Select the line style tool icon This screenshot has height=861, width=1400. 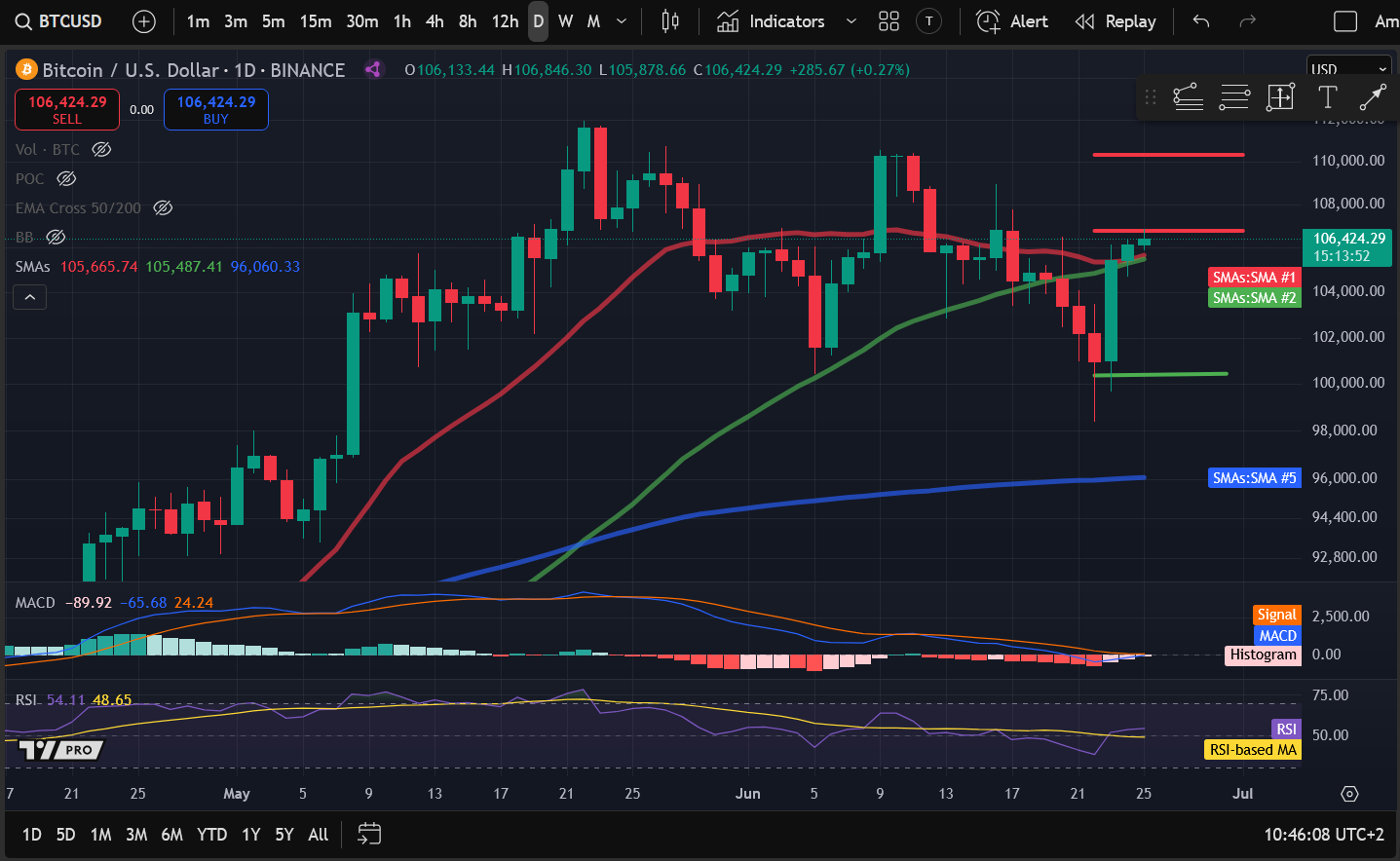tap(1188, 96)
